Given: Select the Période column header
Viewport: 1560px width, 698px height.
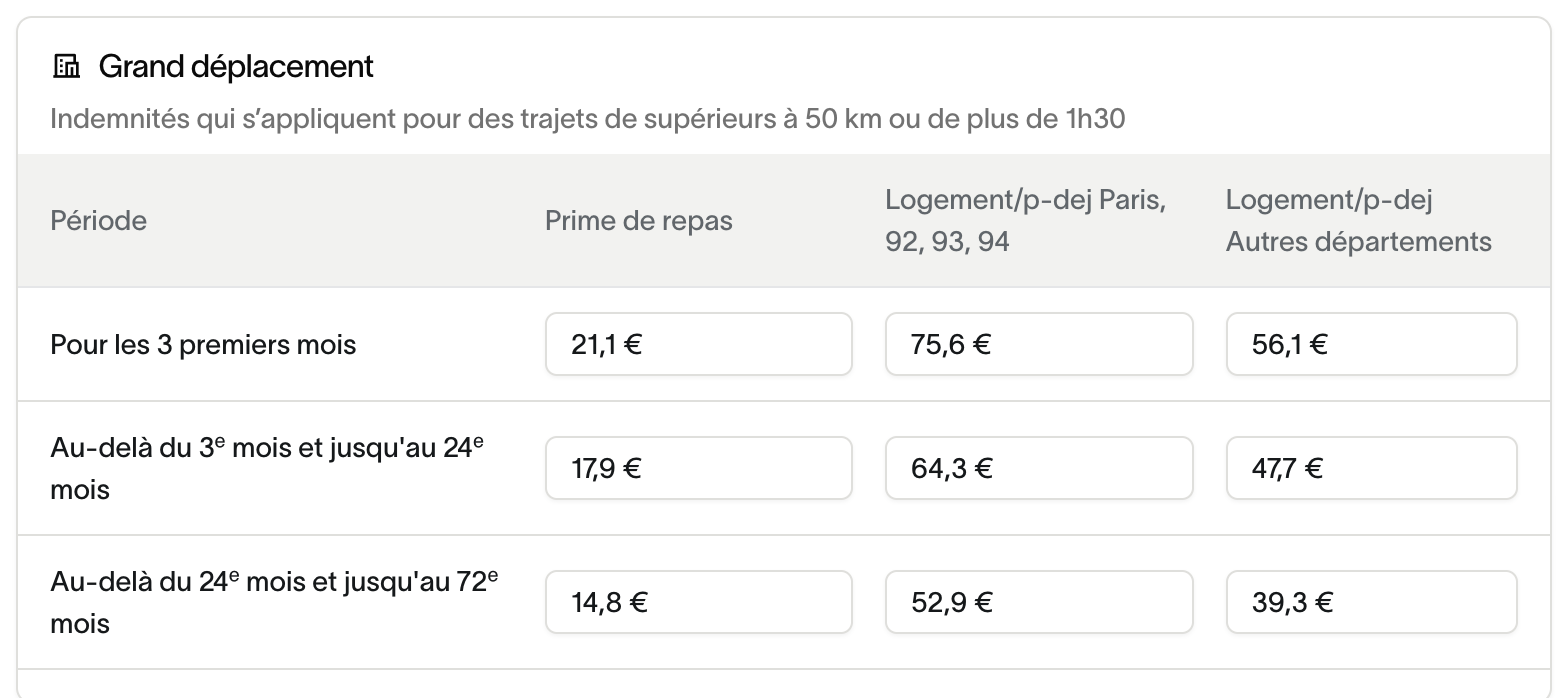Looking at the screenshot, I should click(x=98, y=220).
